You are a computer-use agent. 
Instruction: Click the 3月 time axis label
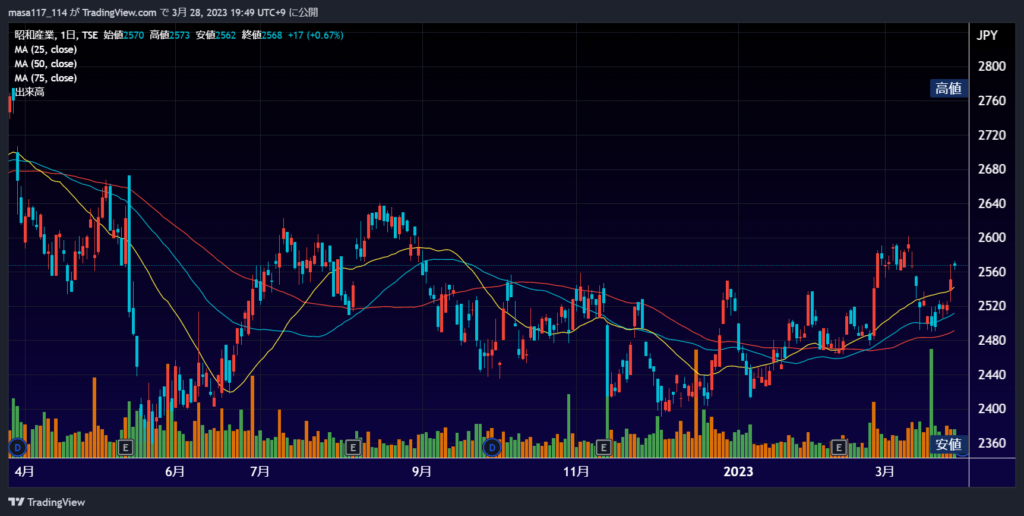coord(885,472)
